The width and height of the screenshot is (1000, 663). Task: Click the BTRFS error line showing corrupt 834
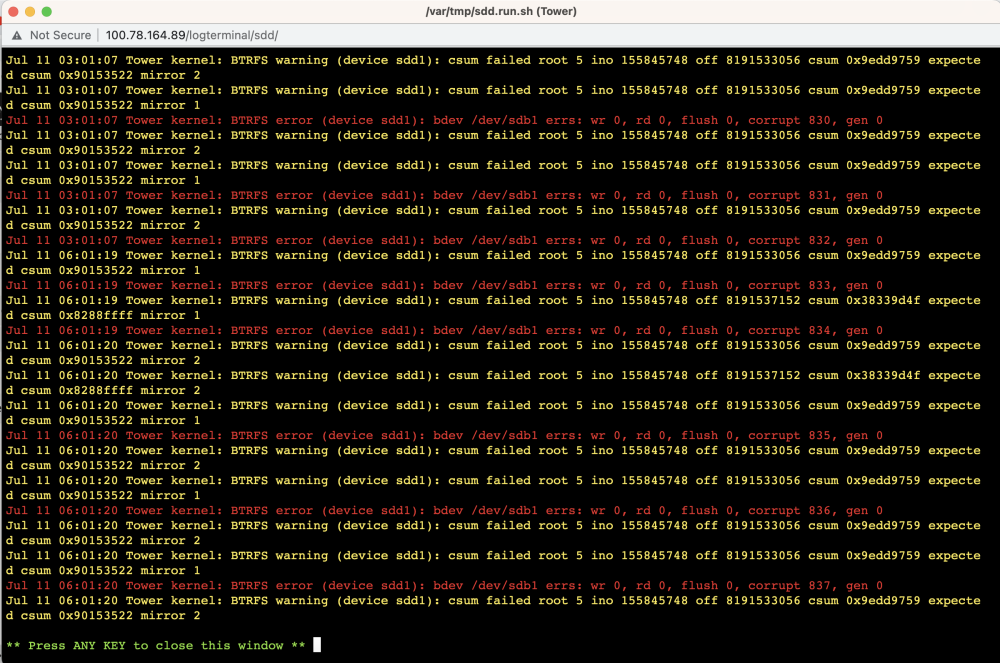click(x=445, y=331)
